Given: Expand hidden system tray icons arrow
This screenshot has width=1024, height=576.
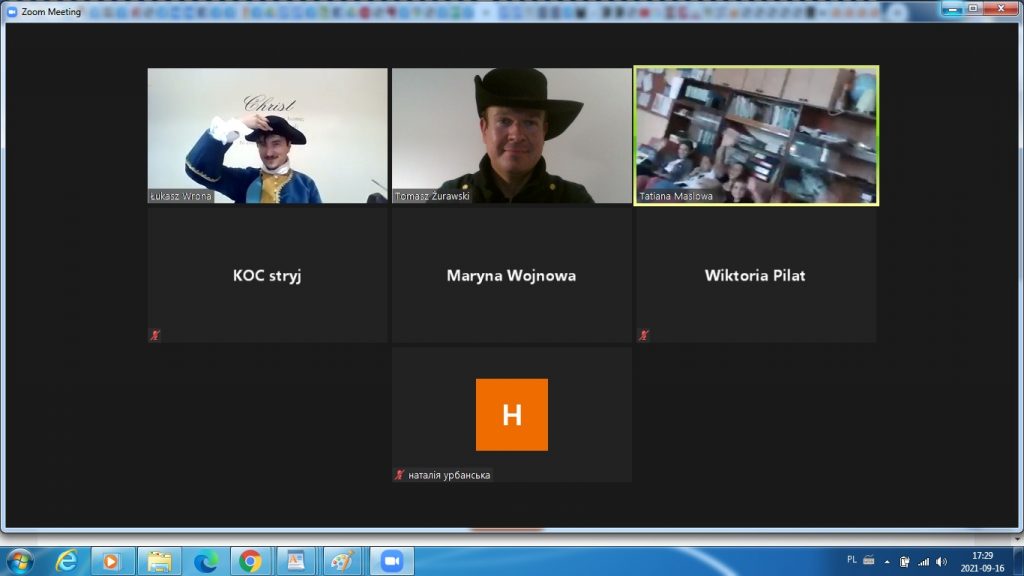Looking at the screenshot, I should (x=886, y=561).
